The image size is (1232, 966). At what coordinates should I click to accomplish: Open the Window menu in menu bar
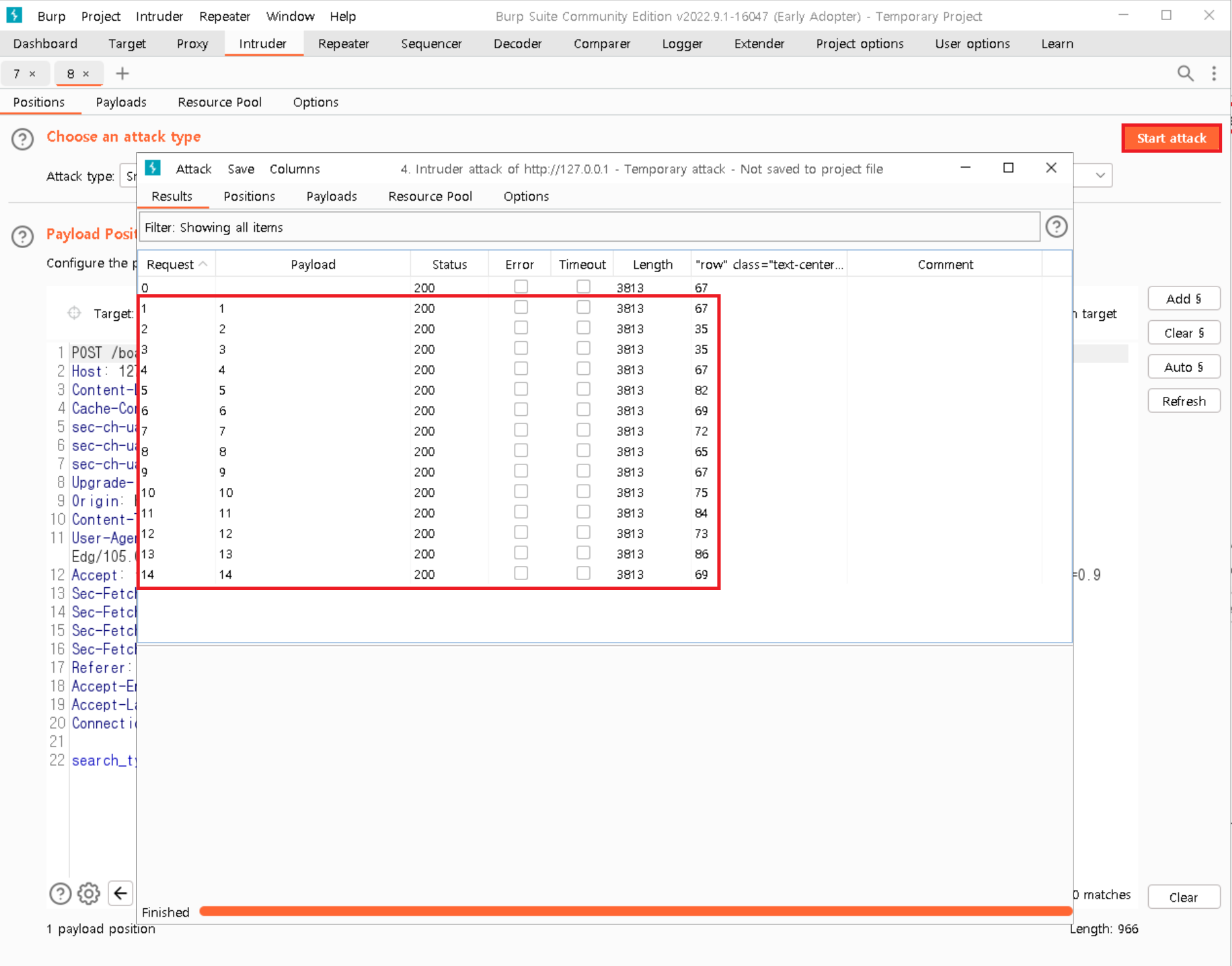pyautogui.click(x=290, y=16)
